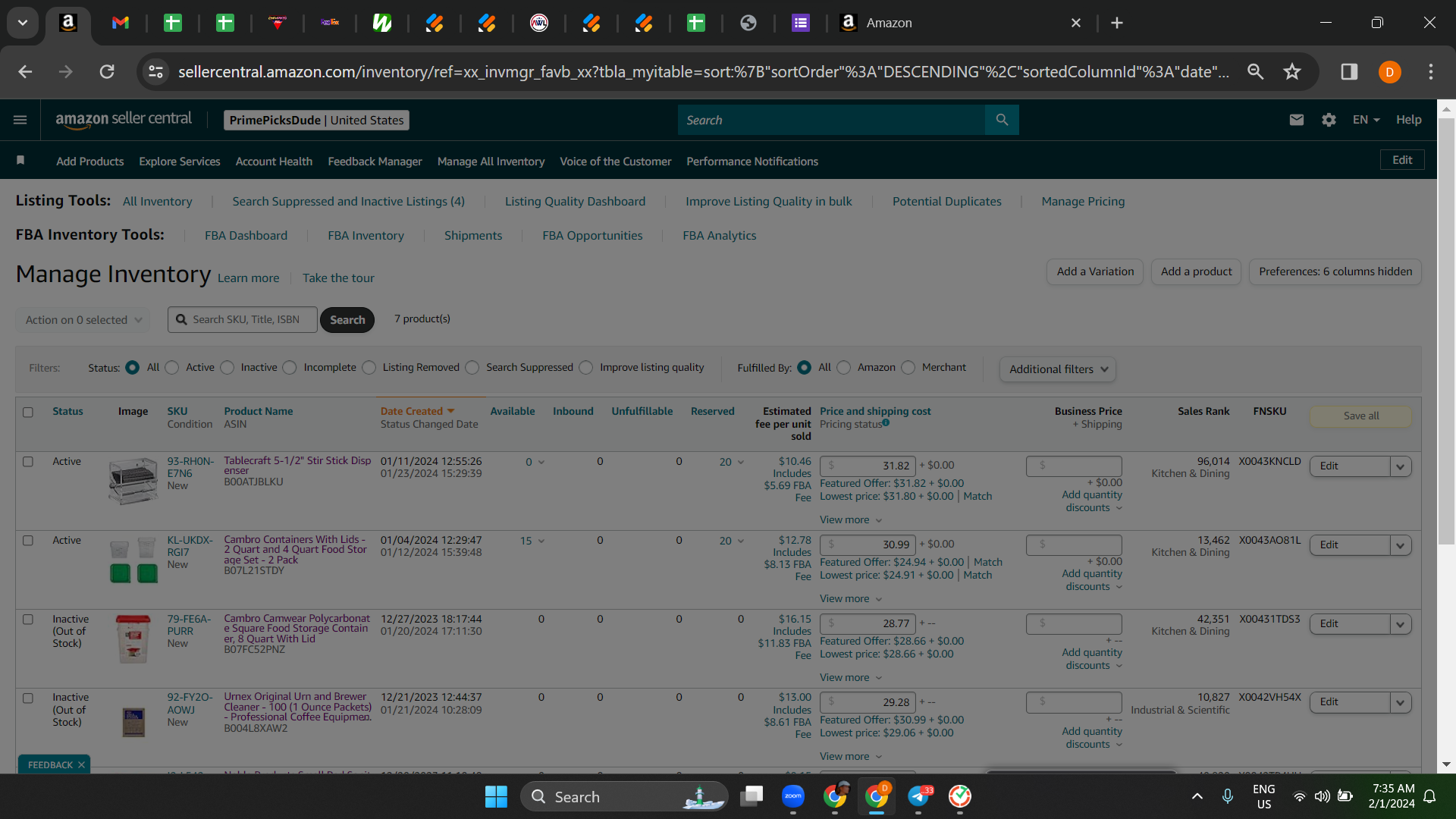Click the Search SKU, Title, ISBN field

pyautogui.click(x=243, y=320)
